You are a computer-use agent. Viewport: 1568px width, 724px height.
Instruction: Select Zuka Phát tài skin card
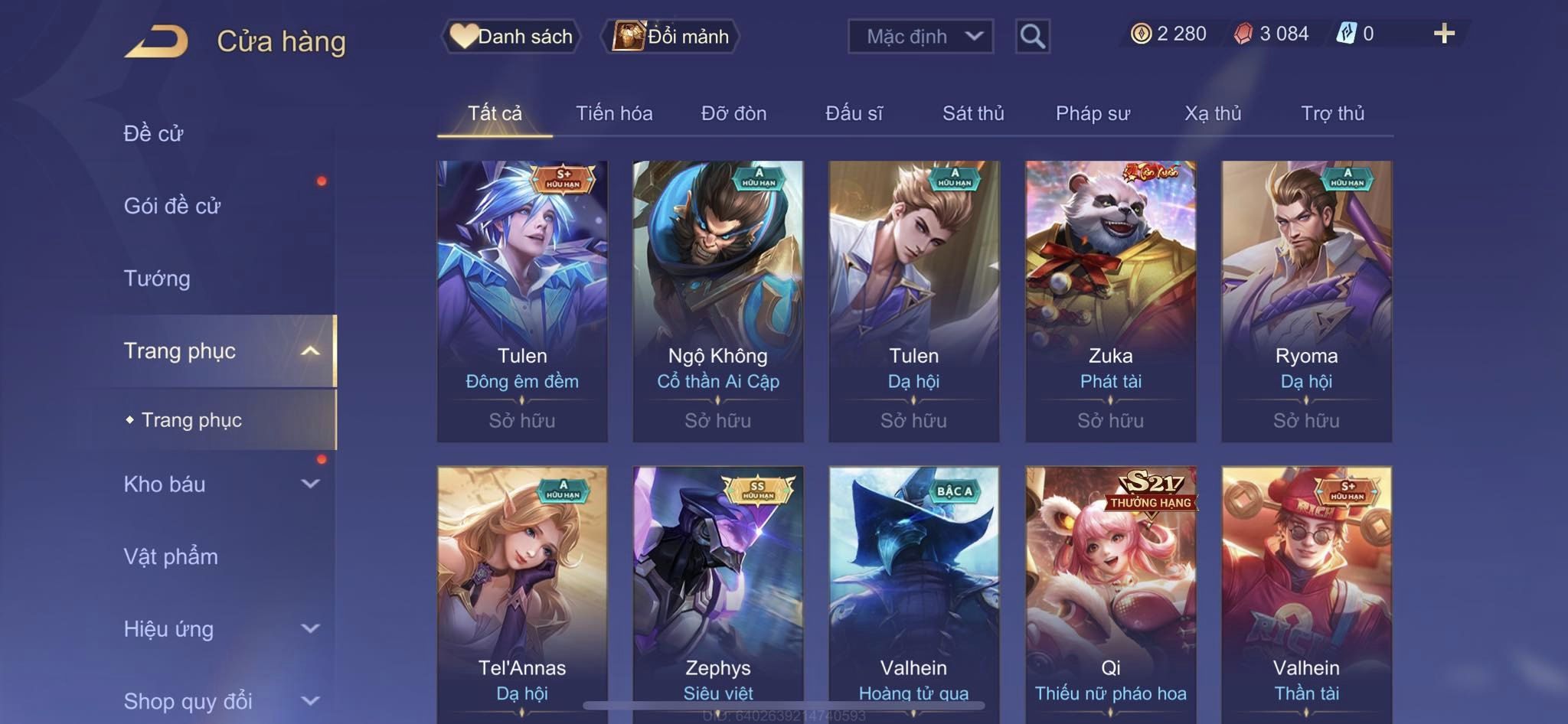[1110, 302]
